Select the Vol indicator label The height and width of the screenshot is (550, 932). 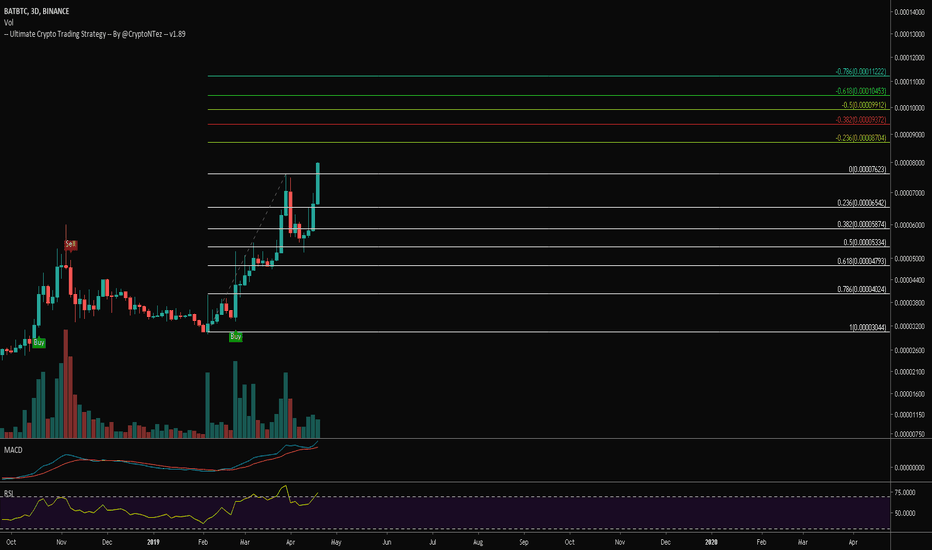coord(8,23)
